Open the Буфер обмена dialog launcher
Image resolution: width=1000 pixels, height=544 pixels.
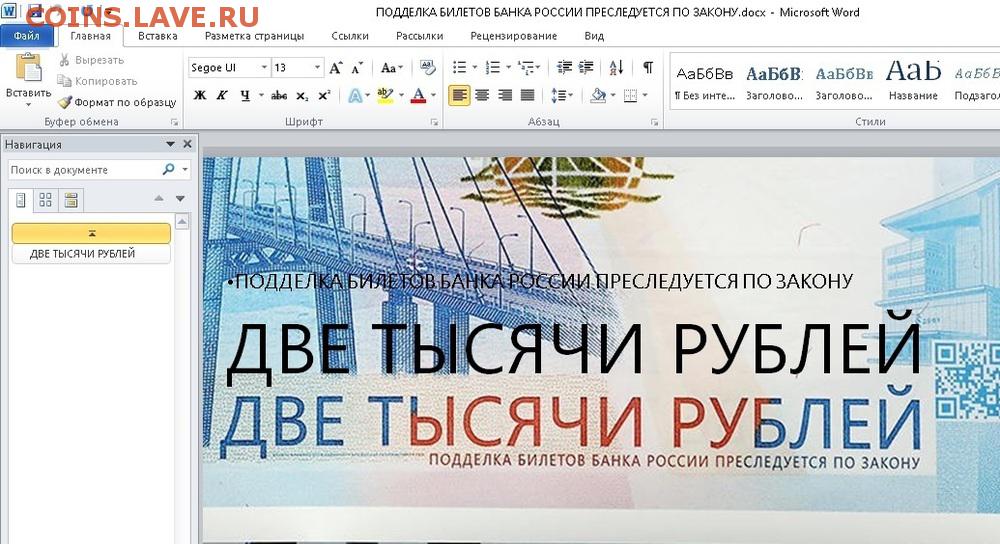click(174, 122)
